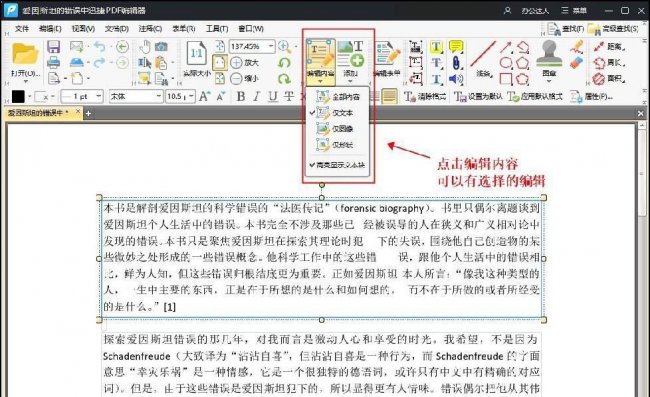Screen dimensions: 650x397
Task: Open the font name (宋体) dropdown
Action: coord(159,97)
